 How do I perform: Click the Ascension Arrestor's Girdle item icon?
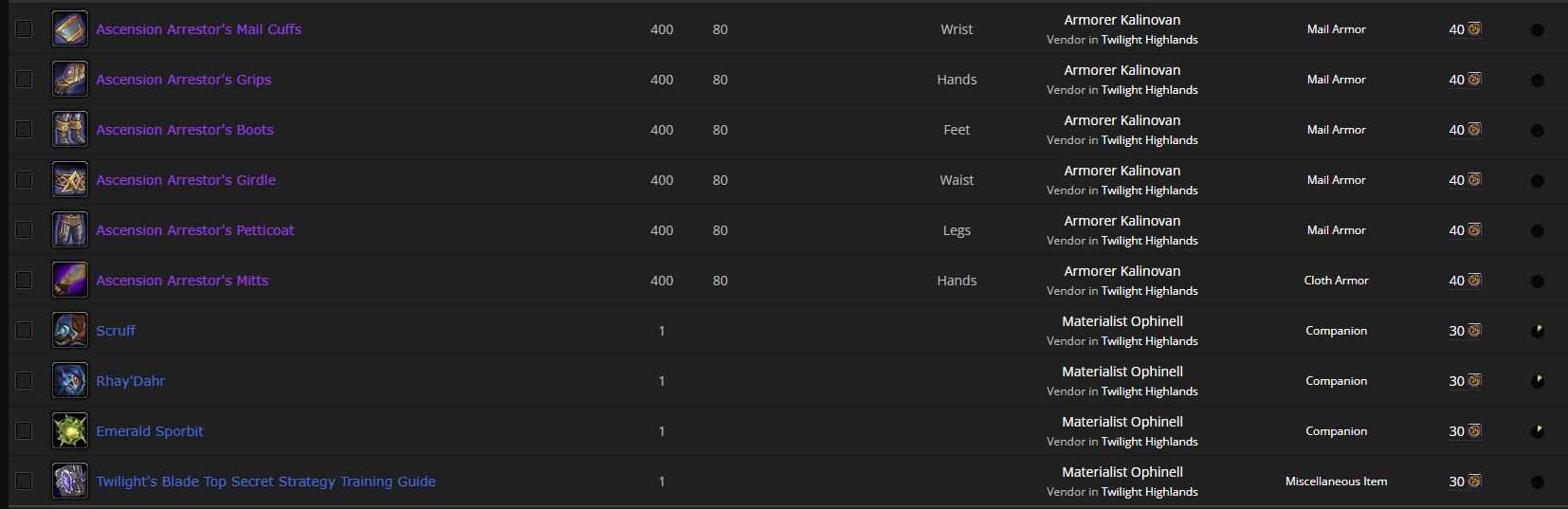point(70,180)
